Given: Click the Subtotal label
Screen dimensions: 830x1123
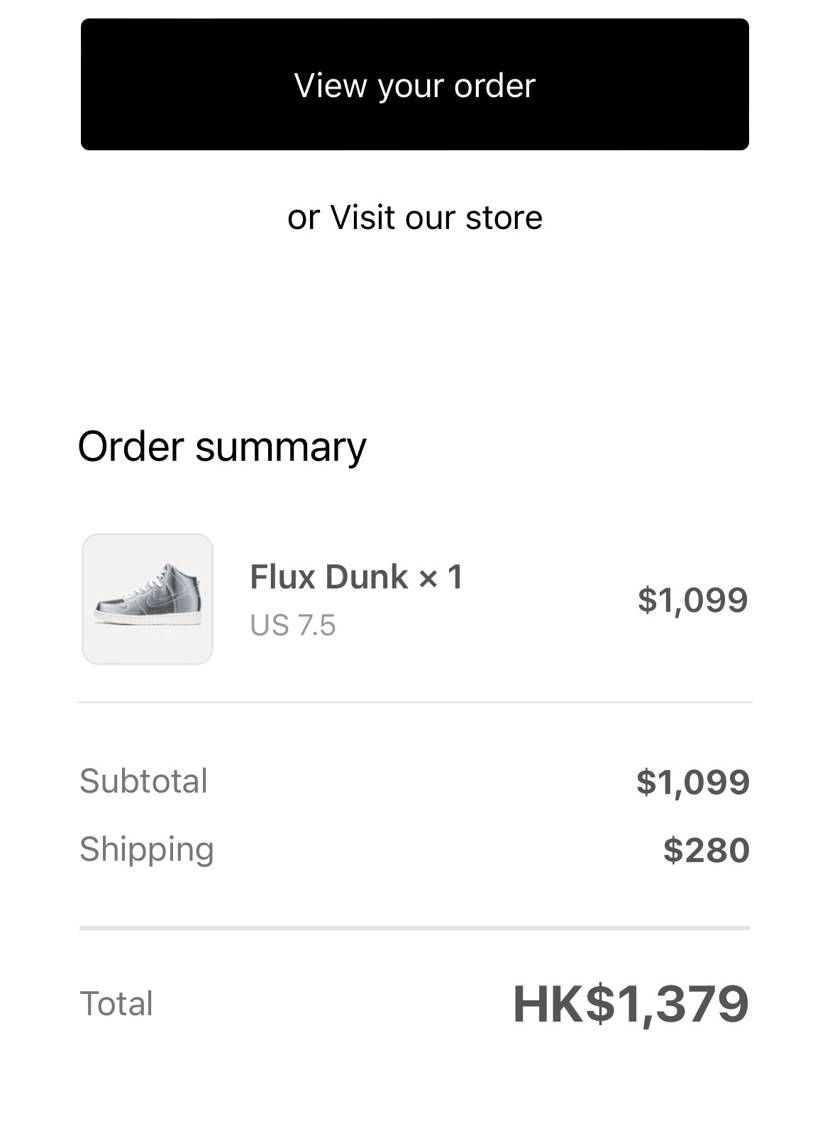Looking at the screenshot, I should [144, 781].
